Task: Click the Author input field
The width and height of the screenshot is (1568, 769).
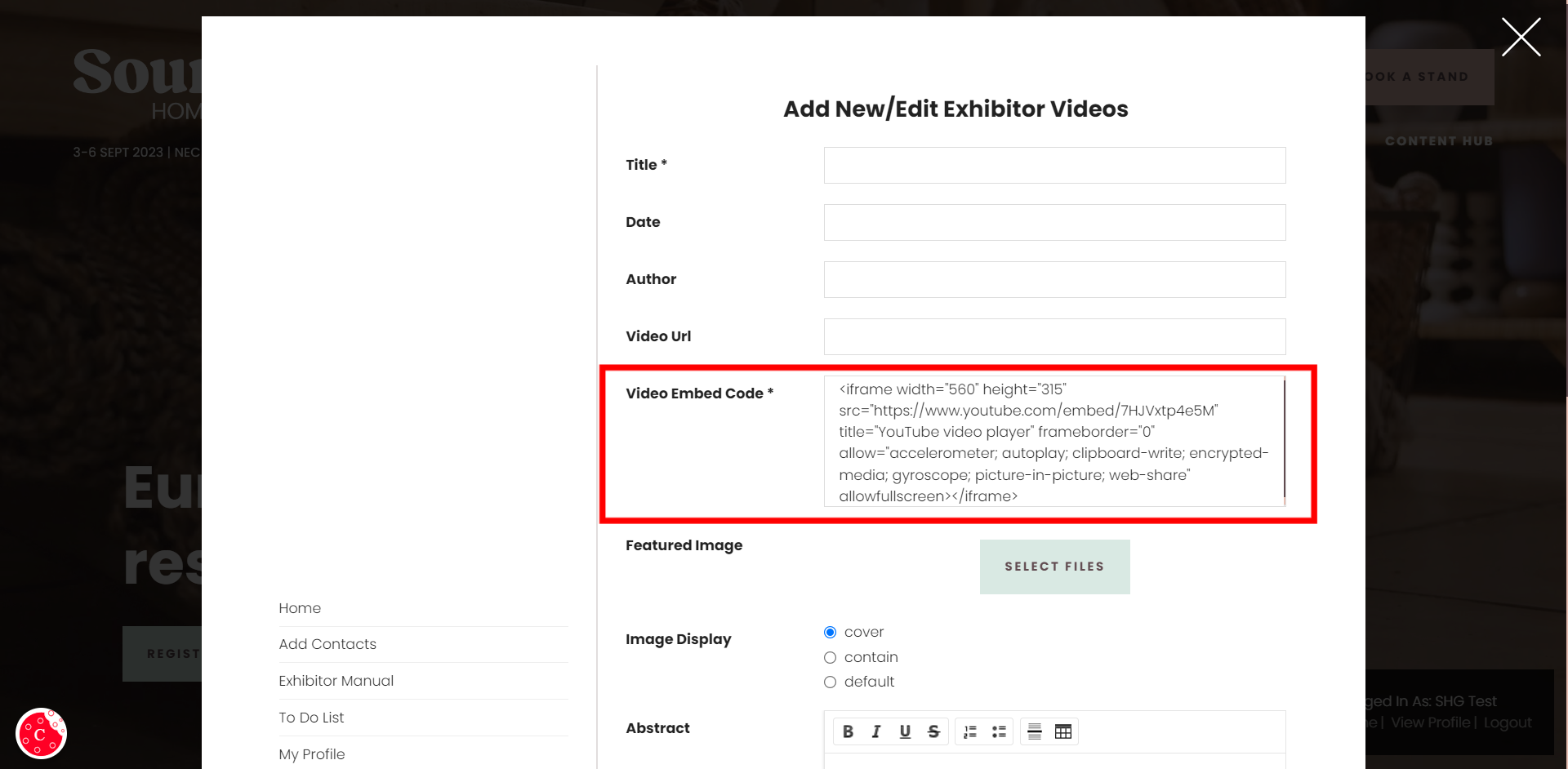Action: pos(1054,279)
